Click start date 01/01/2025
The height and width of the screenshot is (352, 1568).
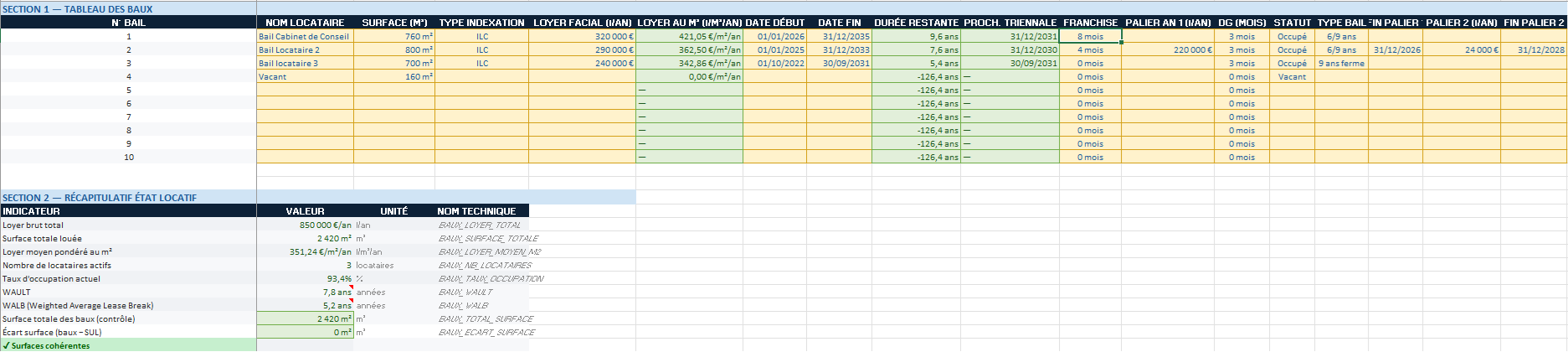tap(775, 49)
